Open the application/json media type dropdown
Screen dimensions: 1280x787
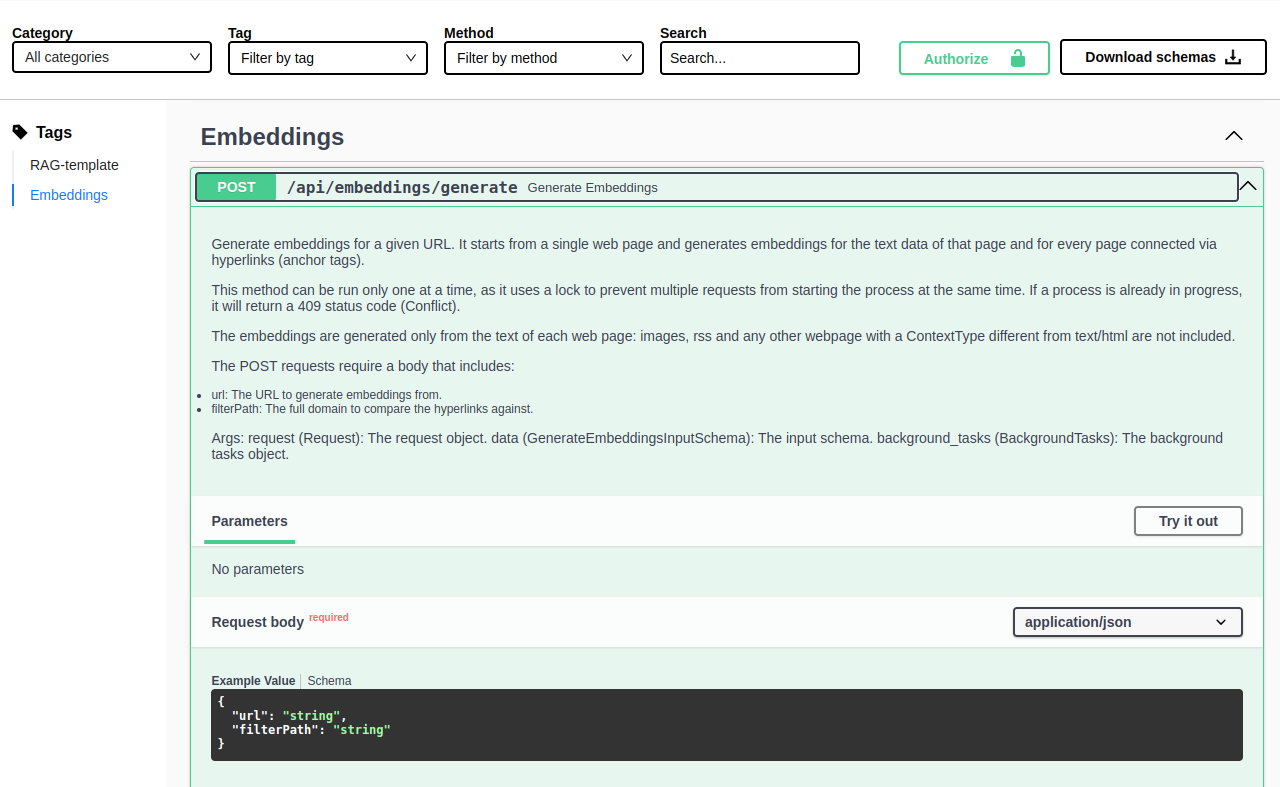1127,622
